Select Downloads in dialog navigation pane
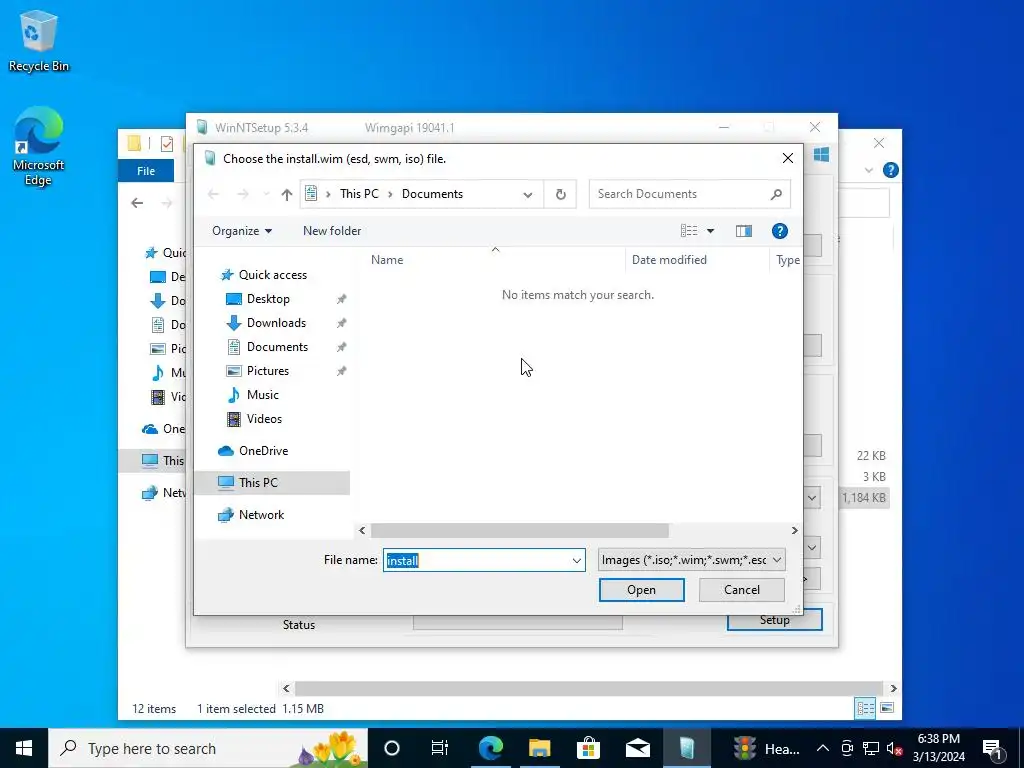Screen dimensions: 1024x768 pyautogui.click(x=276, y=323)
